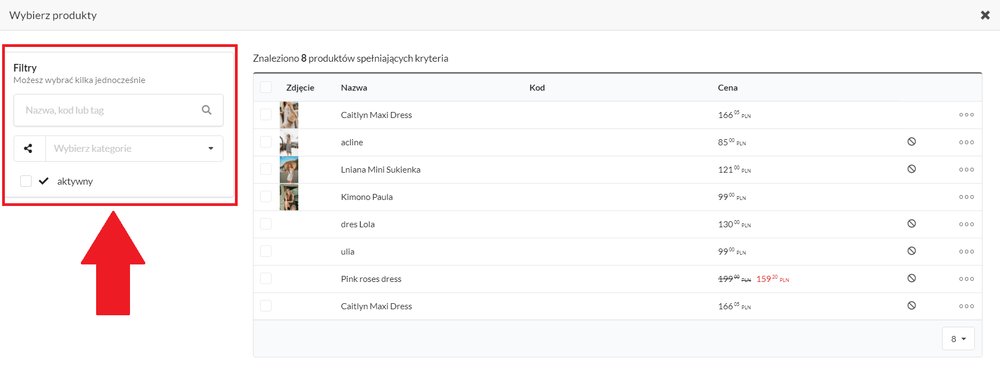Click the search magnifier icon in Filtry

207,110
